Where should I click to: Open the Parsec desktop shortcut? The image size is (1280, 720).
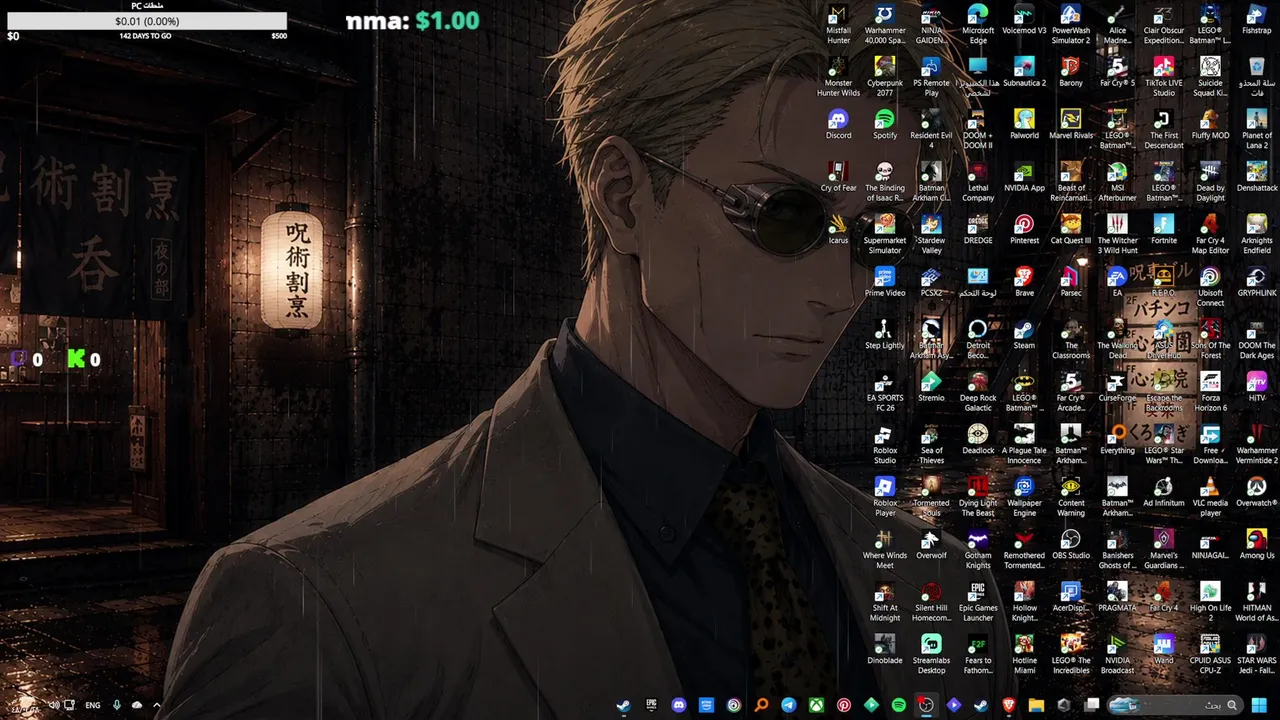[x=1071, y=282]
